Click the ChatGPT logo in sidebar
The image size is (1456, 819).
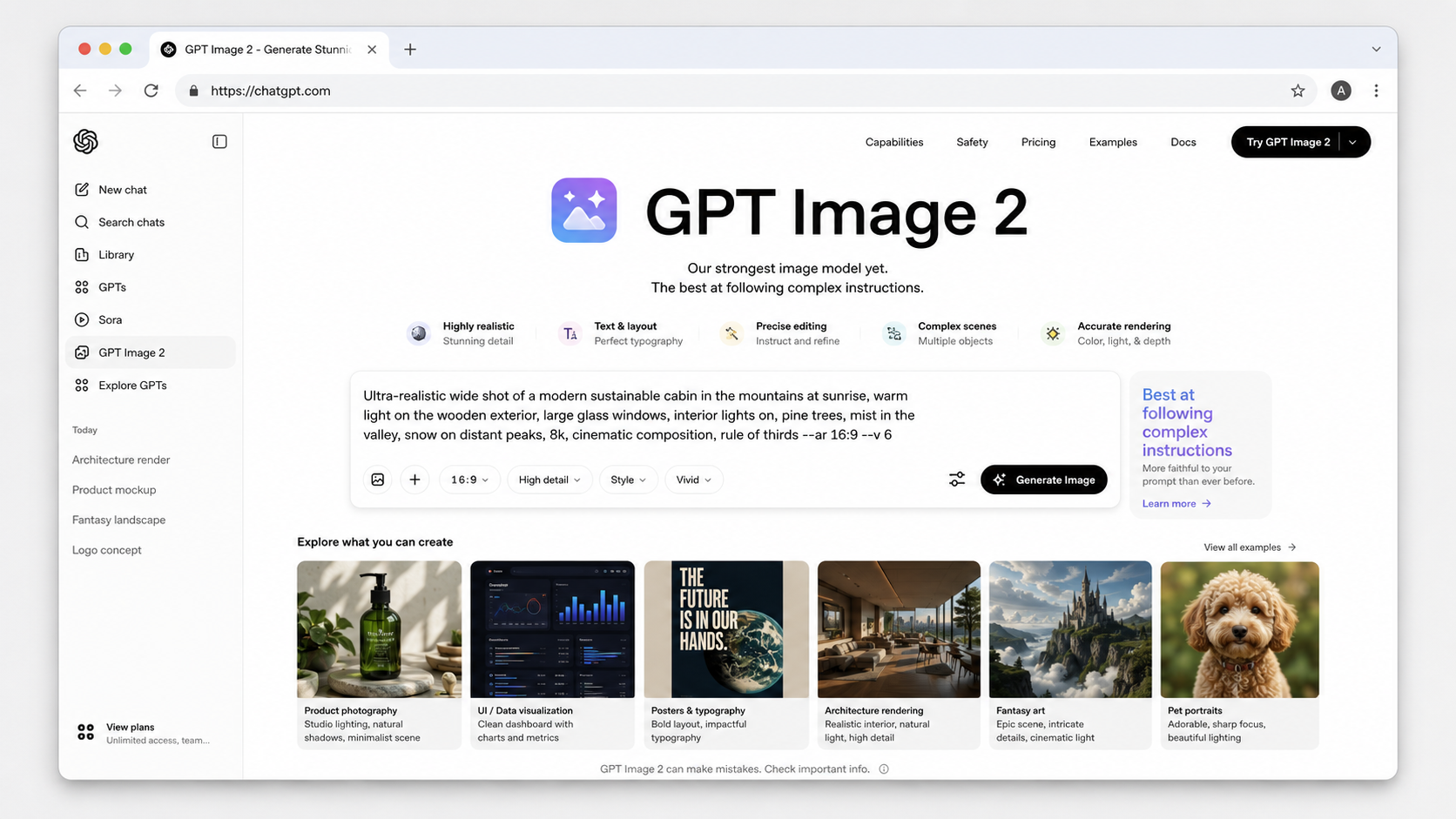[x=85, y=141]
